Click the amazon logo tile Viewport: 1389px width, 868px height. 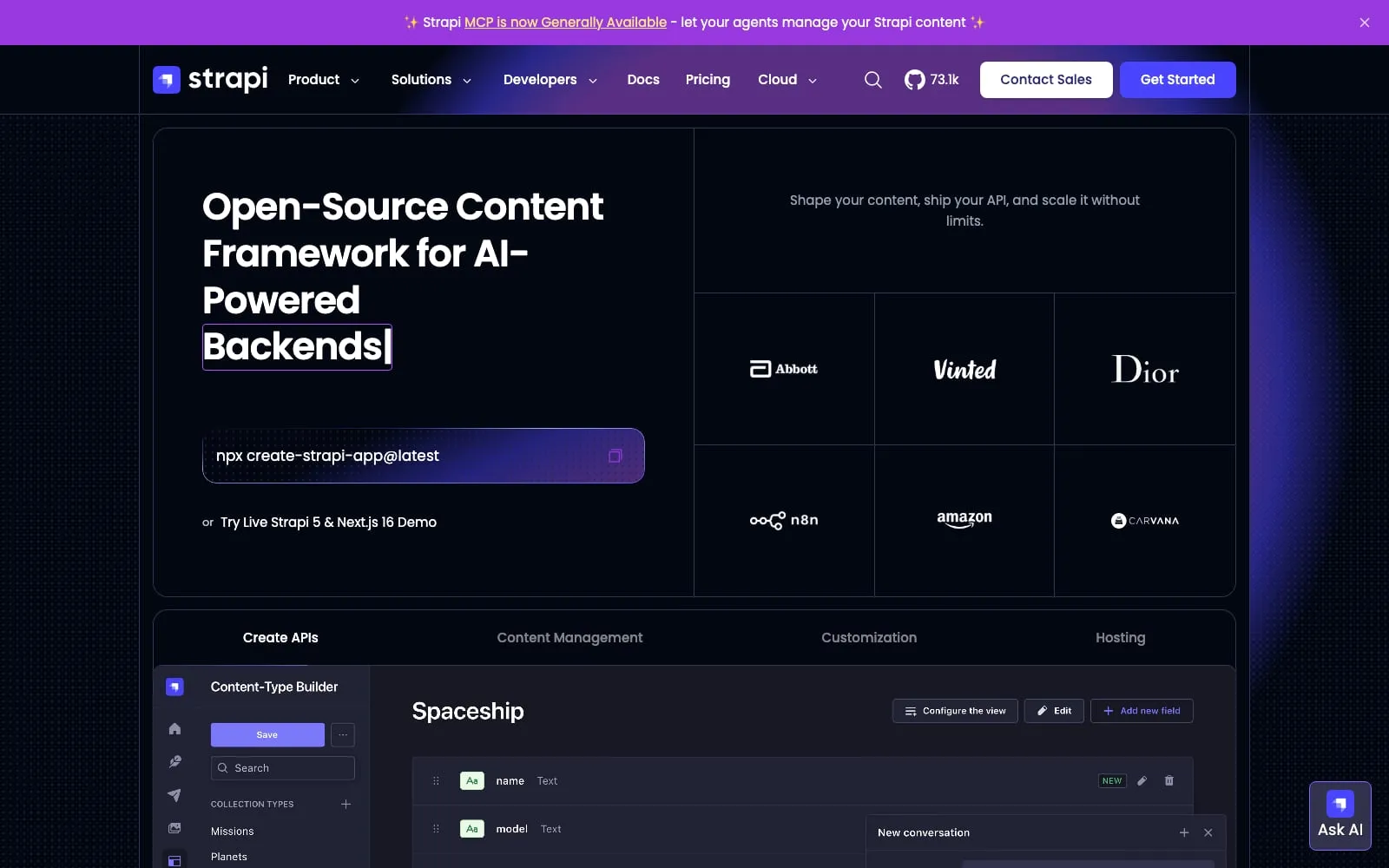pos(964,521)
